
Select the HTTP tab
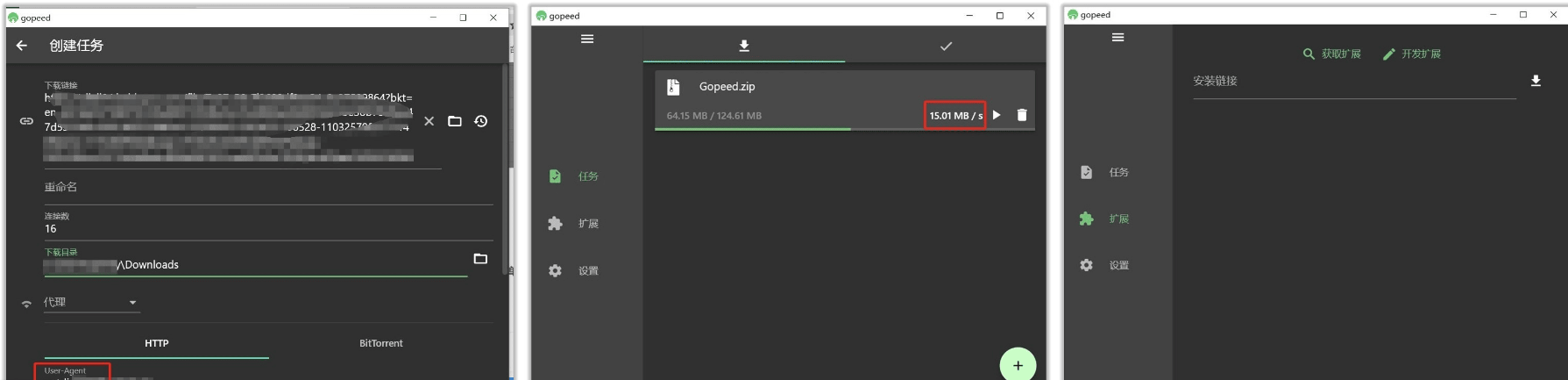[157, 343]
